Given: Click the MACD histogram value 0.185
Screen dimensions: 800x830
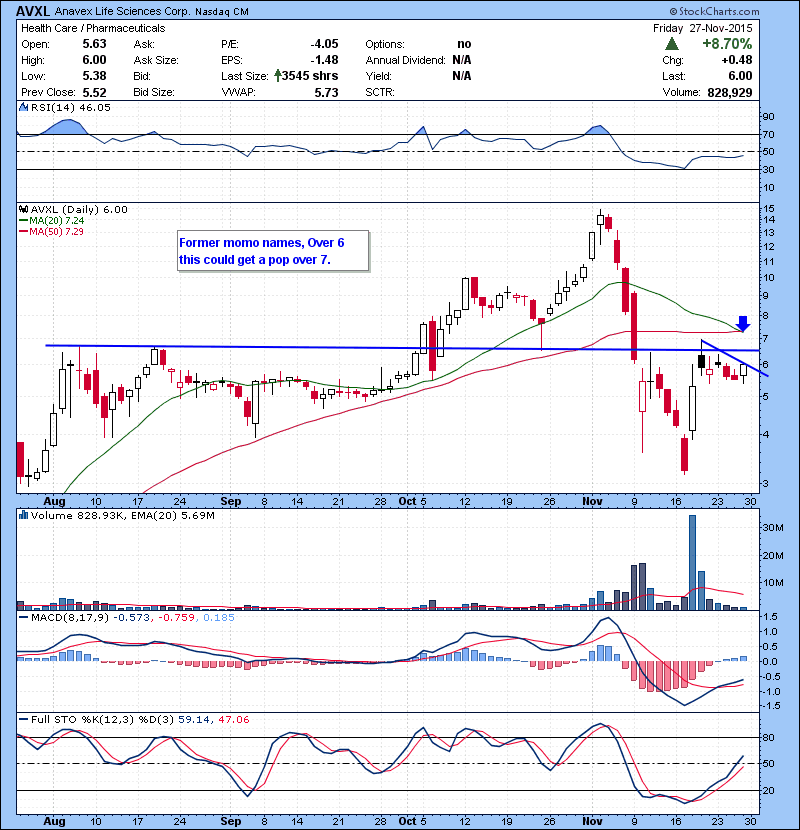Looking at the screenshot, I should point(218,617).
